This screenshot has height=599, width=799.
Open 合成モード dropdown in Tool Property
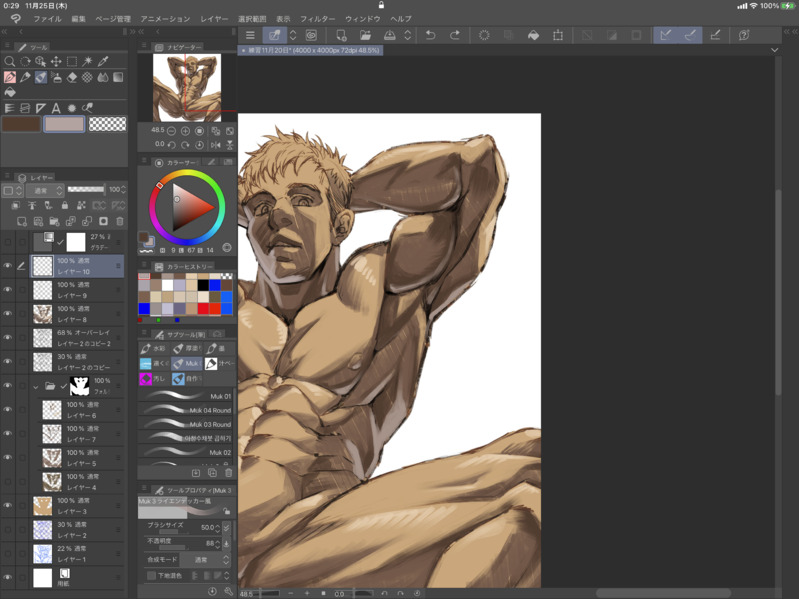tap(205, 560)
